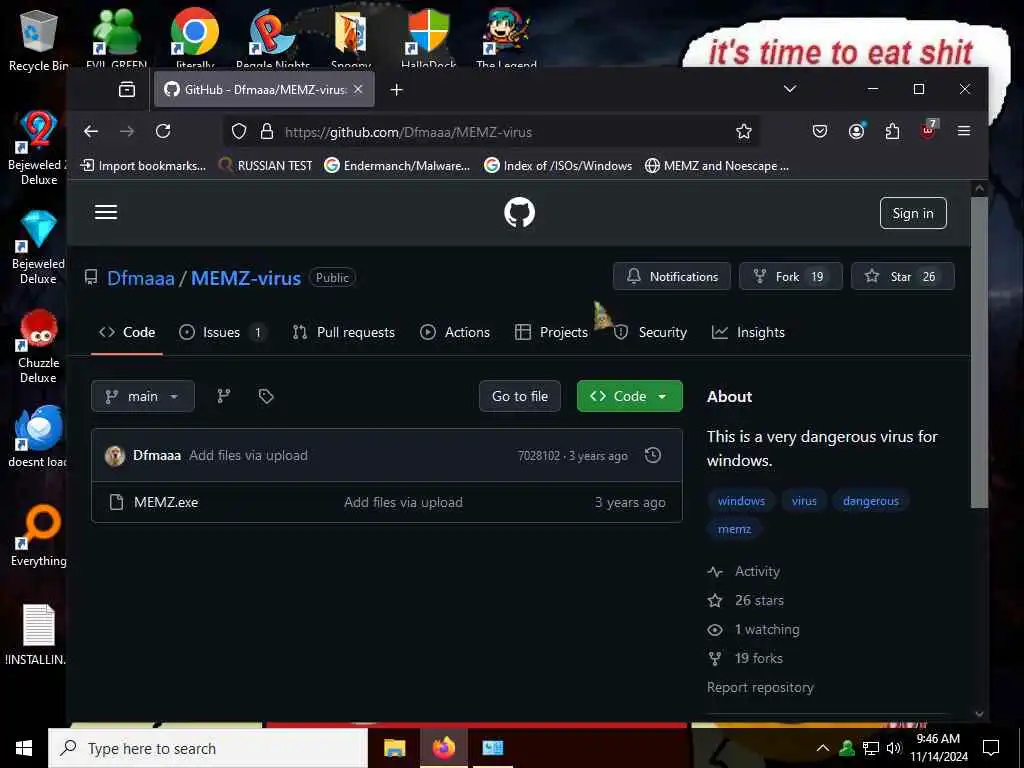Open commit history clock icon
This screenshot has height=768, width=1024.
click(x=652, y=455)
